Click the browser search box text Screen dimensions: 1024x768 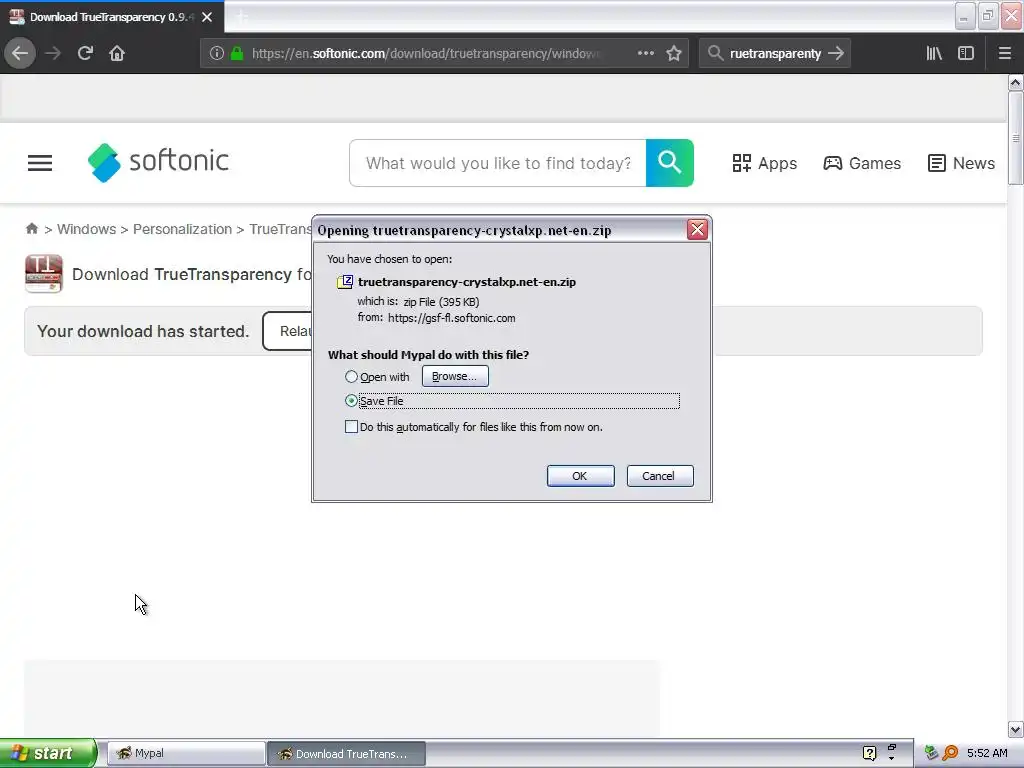775,54
